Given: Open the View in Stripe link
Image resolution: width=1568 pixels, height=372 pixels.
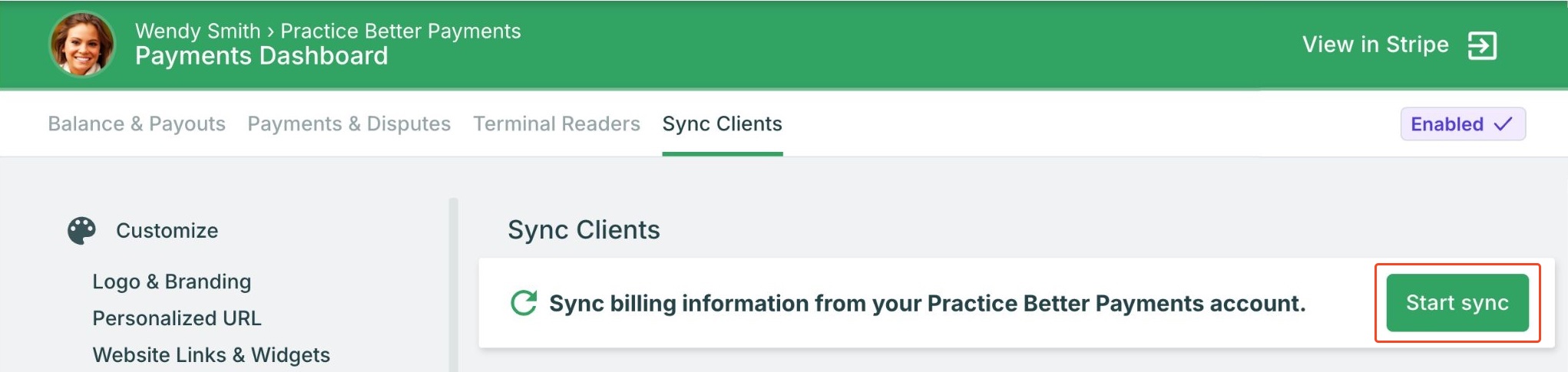Looking at the screenshot, I should click(x=1375, y=44).
